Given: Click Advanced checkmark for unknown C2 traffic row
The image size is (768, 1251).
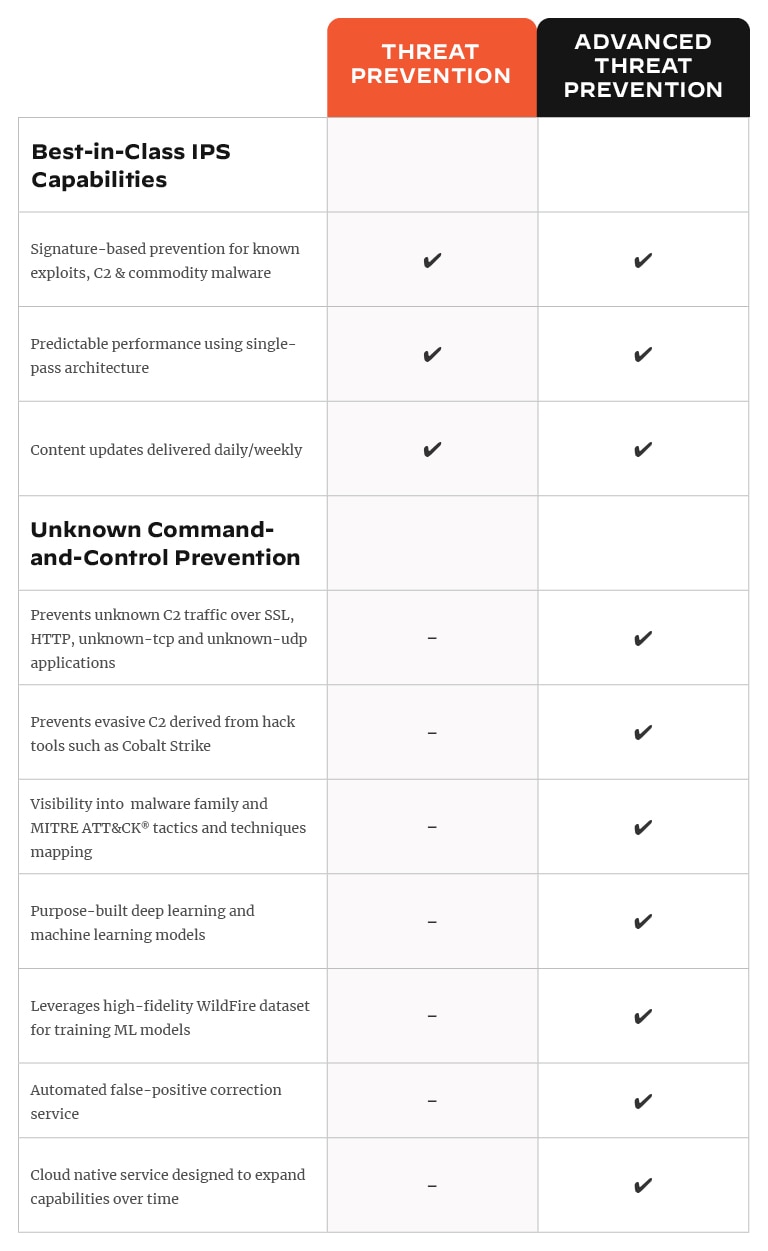Looking at the screenshot, I should [x=643, y=638].
